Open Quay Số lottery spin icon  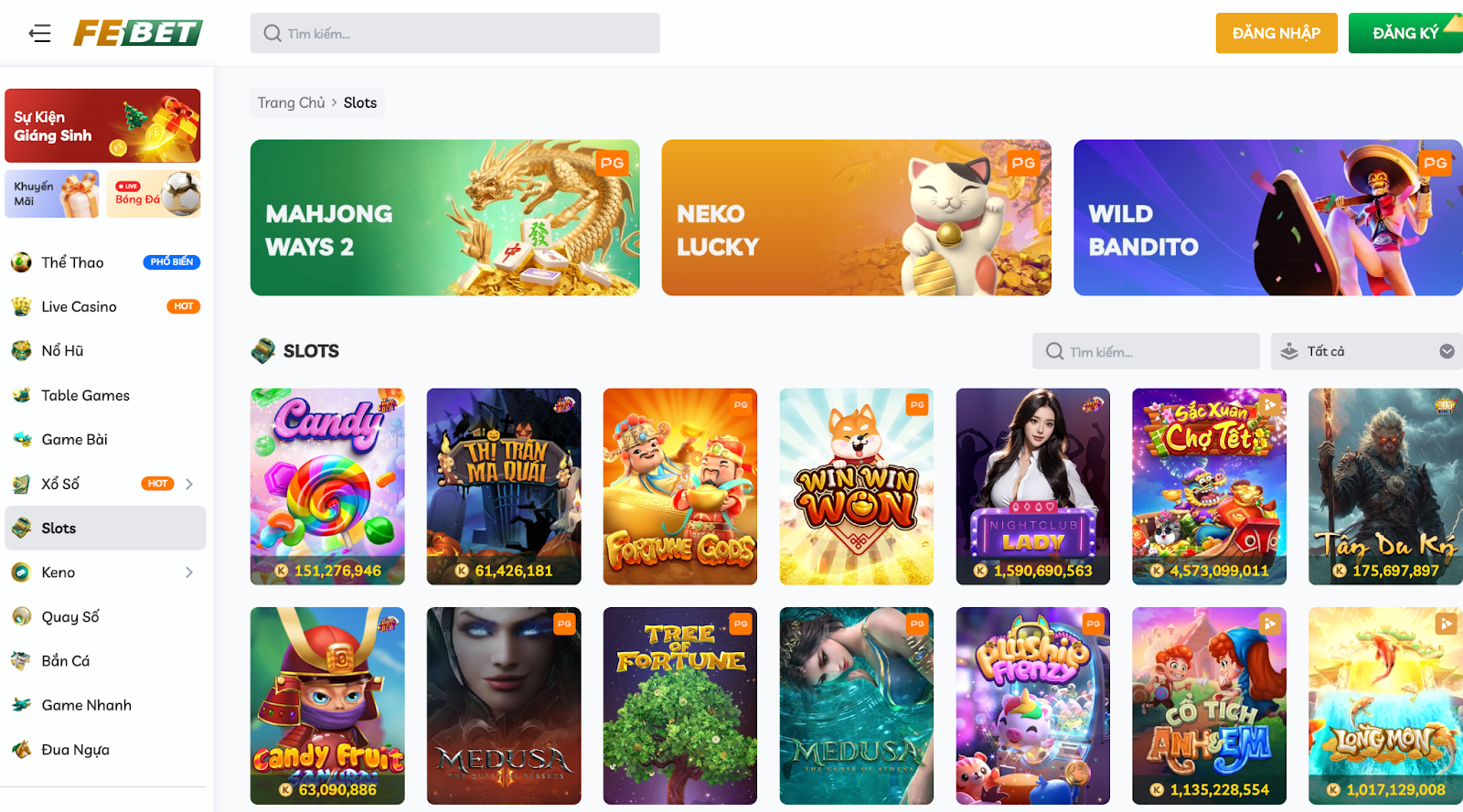tap(21, 616)
